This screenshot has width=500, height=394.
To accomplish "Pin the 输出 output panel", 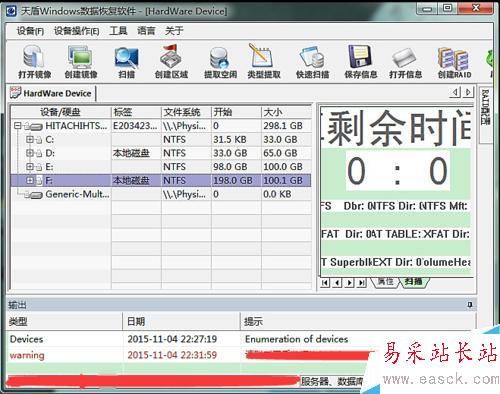I will coord(470,305).
